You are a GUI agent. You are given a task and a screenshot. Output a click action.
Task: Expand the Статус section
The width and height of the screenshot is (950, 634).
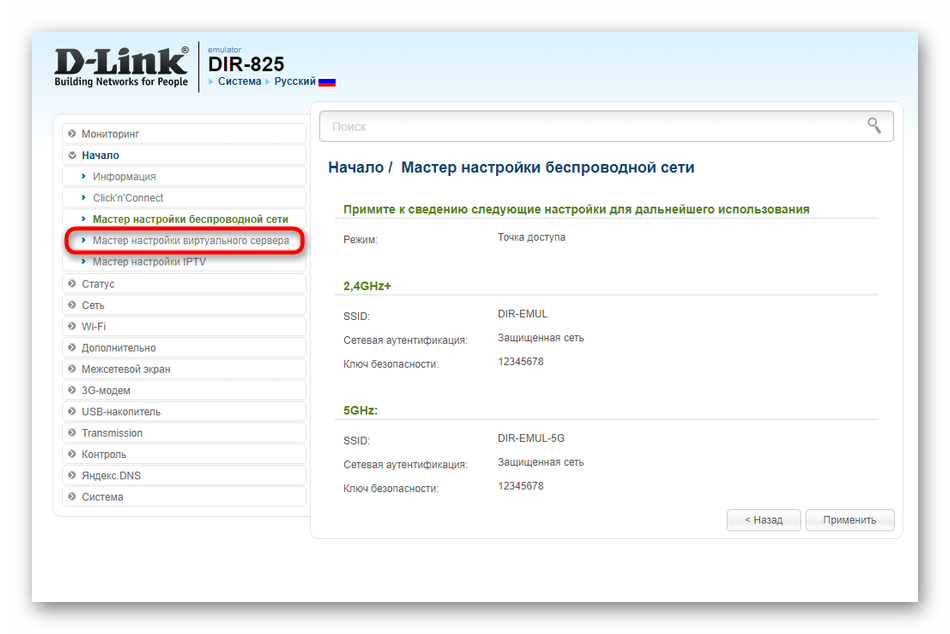click(98, 284)
